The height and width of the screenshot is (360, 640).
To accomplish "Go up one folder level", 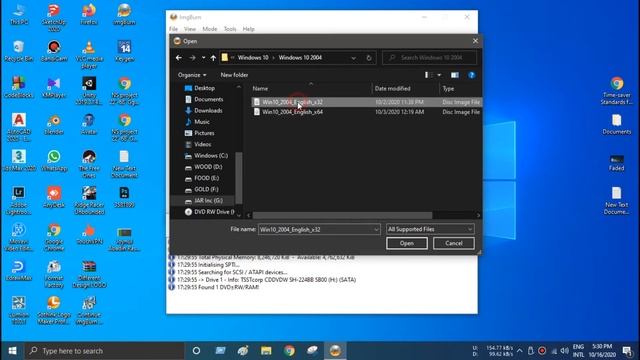I will click(213, 58).
